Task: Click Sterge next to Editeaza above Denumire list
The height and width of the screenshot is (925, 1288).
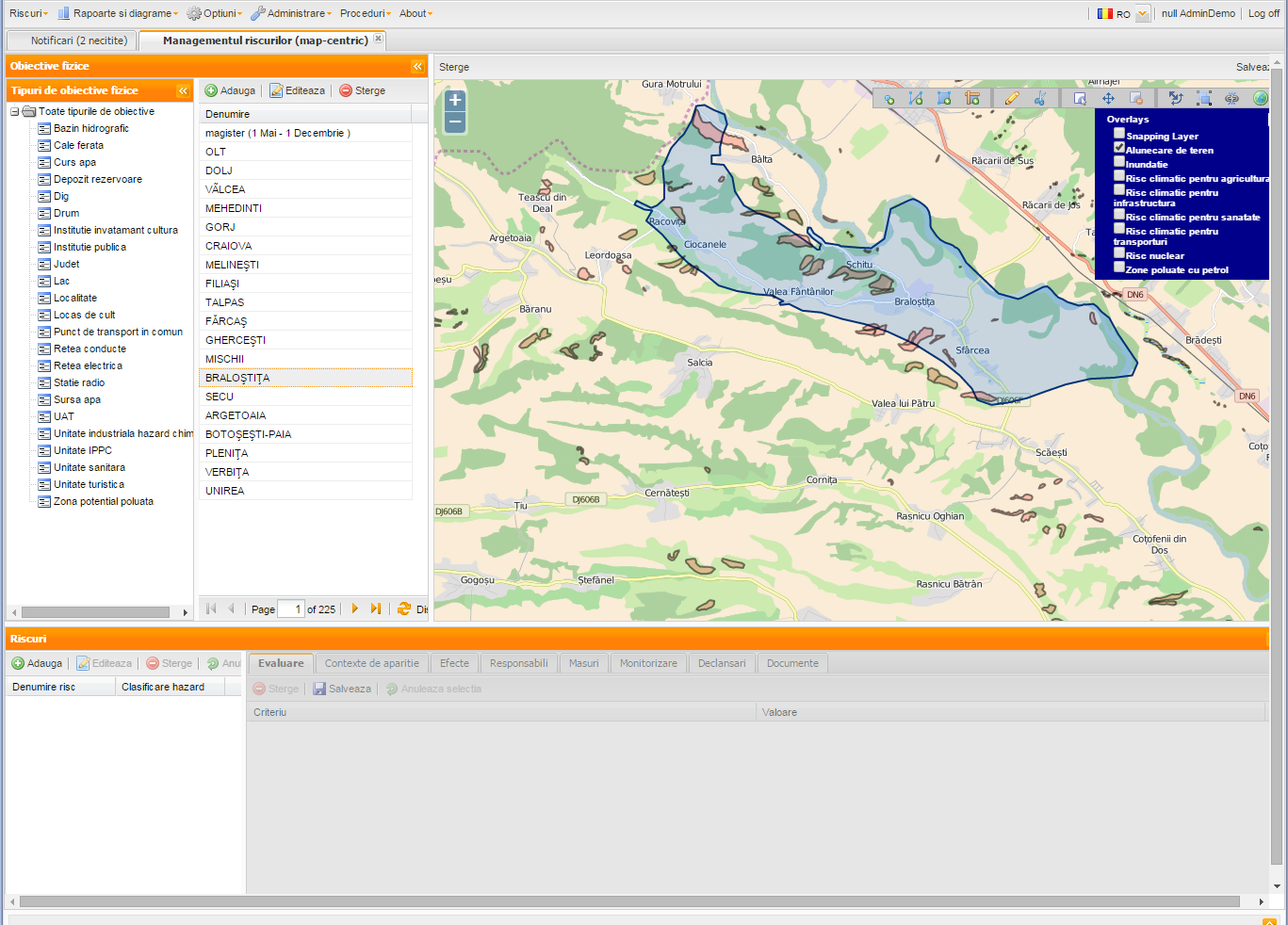Action: click(x=363, y=90)
